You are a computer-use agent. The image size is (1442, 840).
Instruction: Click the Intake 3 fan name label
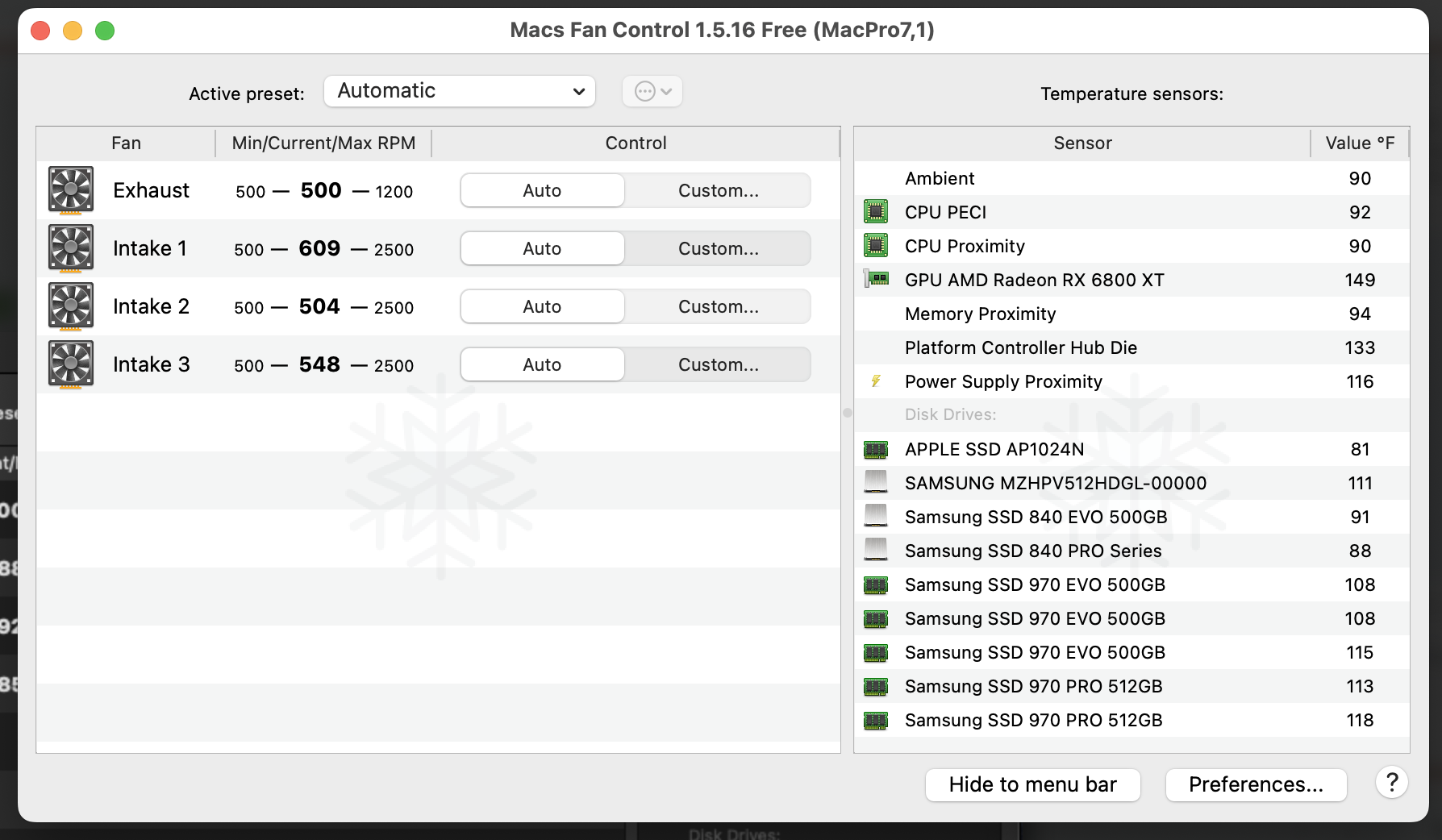(151, 364)
